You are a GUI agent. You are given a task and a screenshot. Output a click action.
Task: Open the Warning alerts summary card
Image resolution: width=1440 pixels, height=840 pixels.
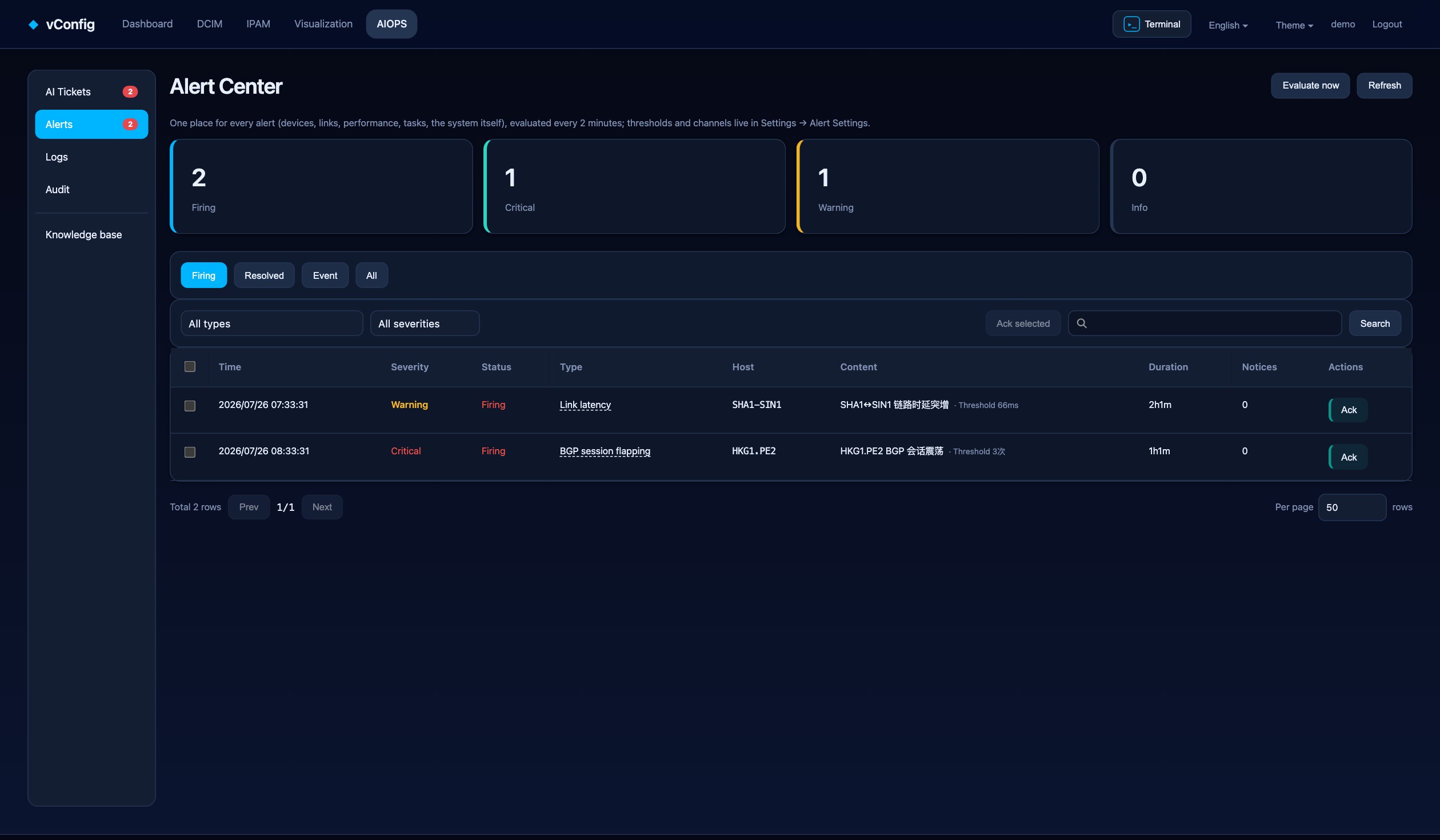947,186
